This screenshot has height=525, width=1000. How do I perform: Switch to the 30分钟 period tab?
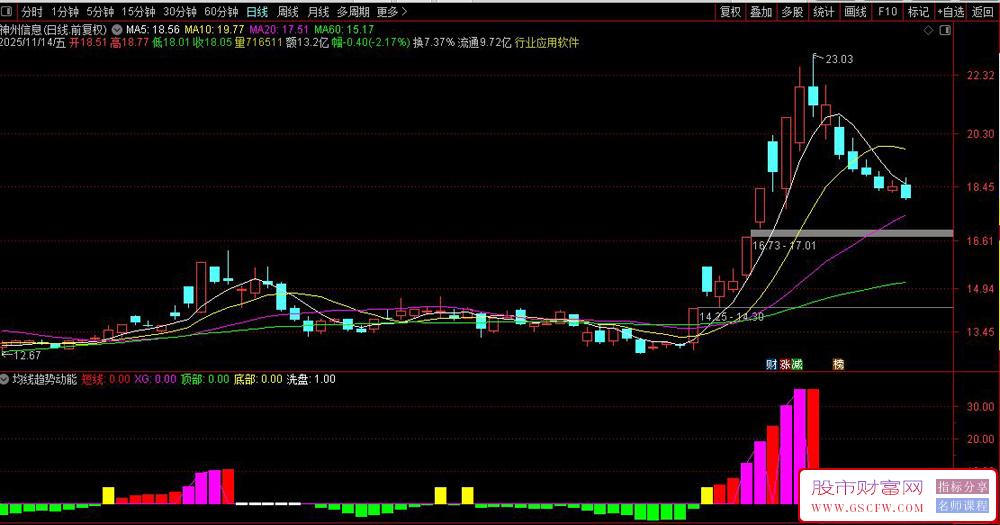(x=180, y=11)
